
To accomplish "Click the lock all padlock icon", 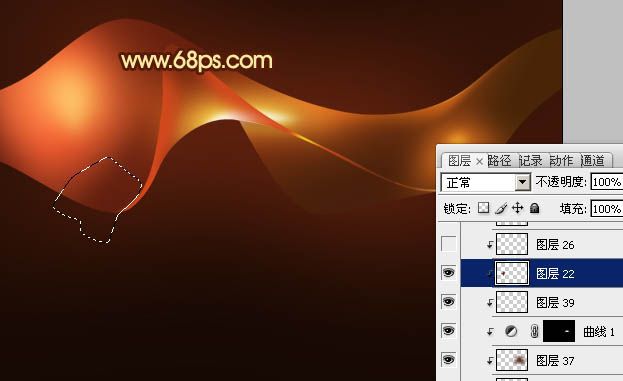I will pyautogui.click(x=535, y=208).
